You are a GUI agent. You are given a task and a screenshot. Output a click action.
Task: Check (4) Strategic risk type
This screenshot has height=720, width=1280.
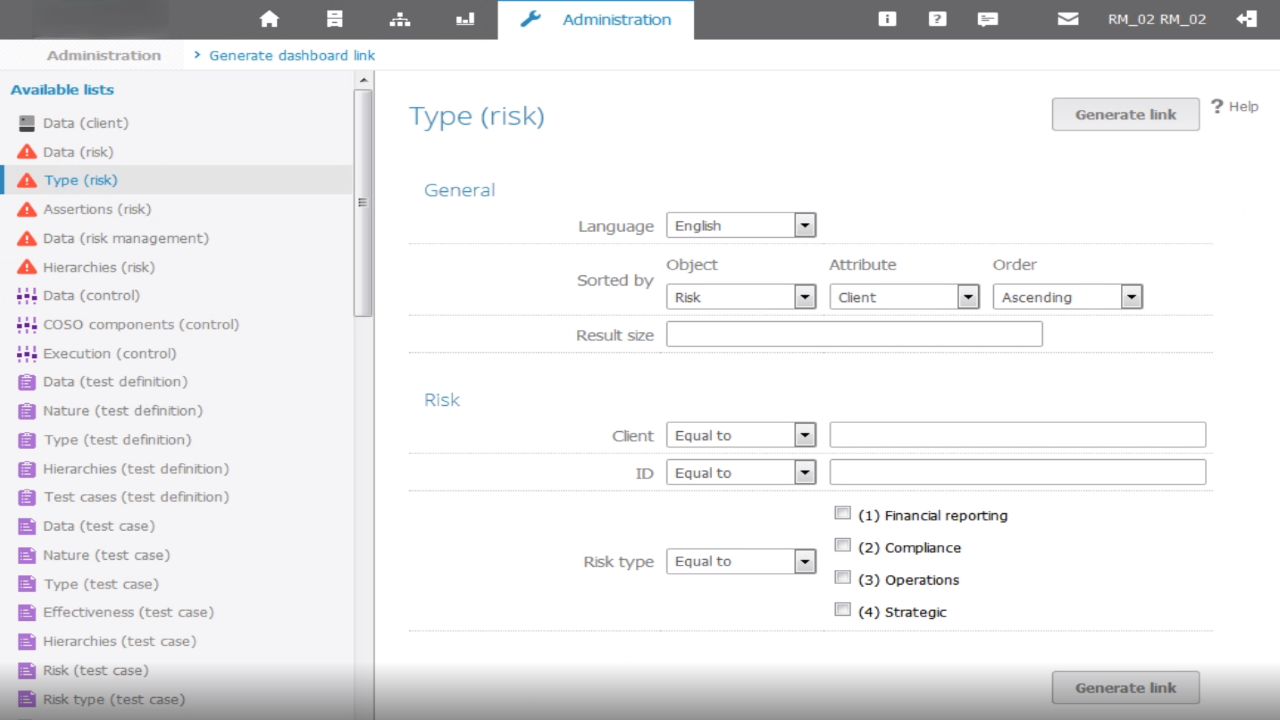pos(842,609)
